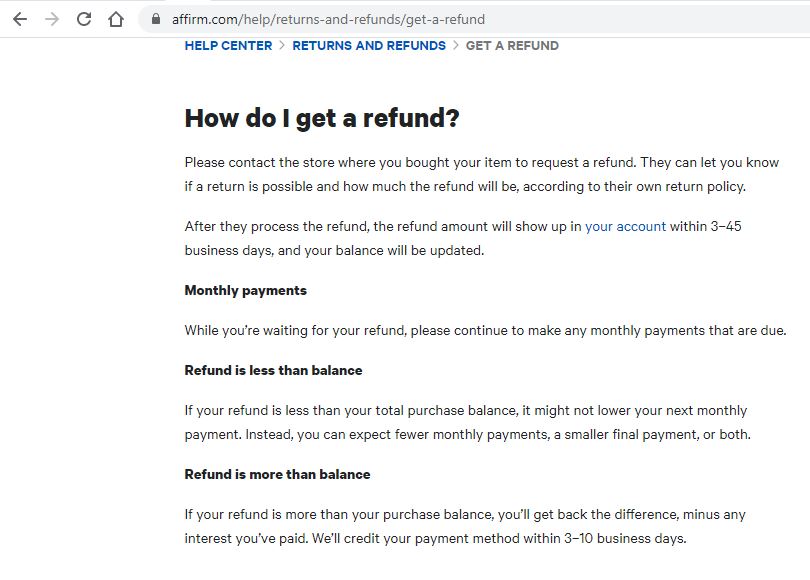View site info via the padlock icon
The image size is (810, 580).
point(155,19)
